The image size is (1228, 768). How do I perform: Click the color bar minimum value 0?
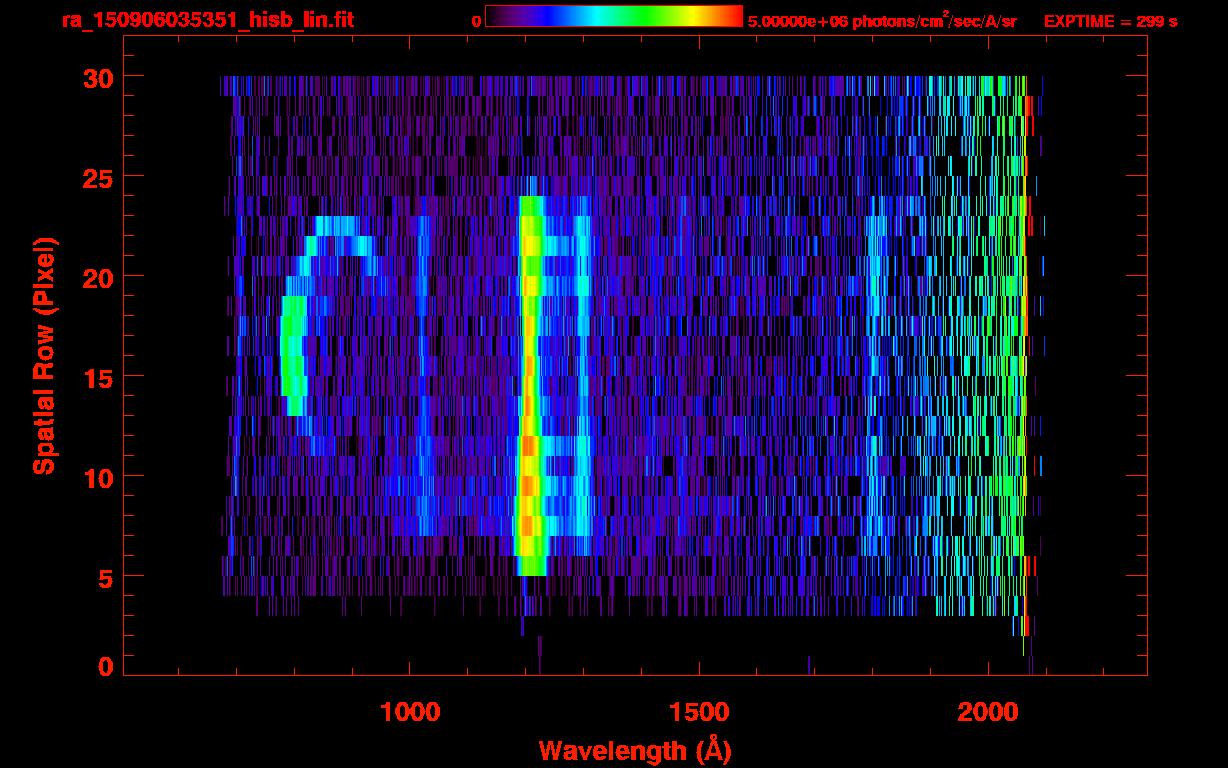(x=476, y=21)
